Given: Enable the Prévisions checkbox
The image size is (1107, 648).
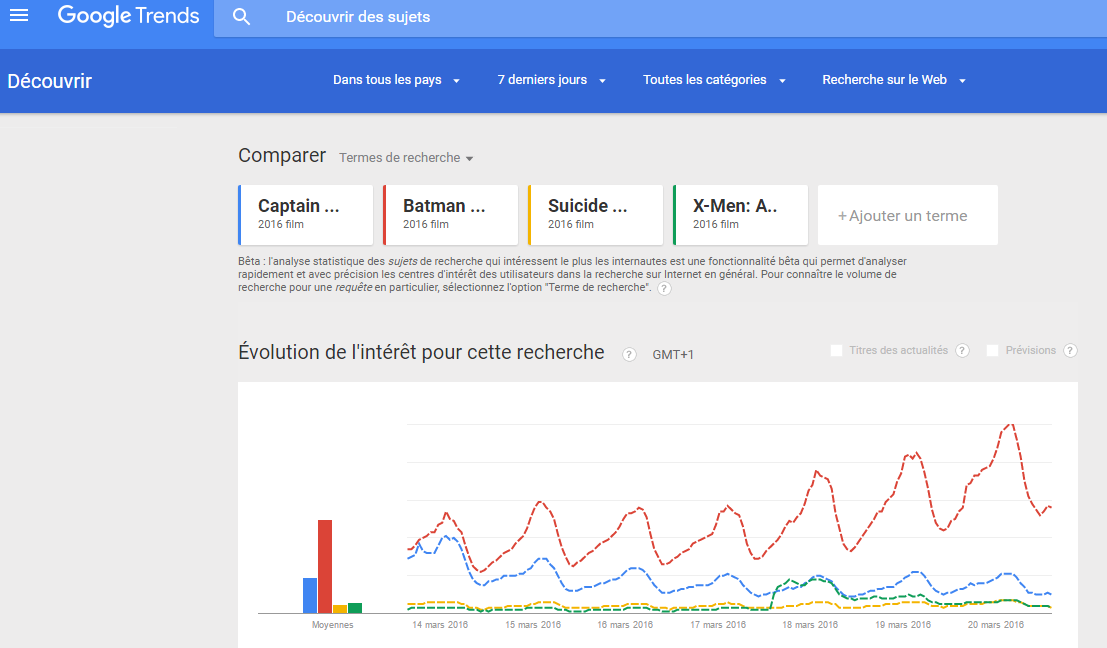Looking at the screenshot, I should click(993, 351).
